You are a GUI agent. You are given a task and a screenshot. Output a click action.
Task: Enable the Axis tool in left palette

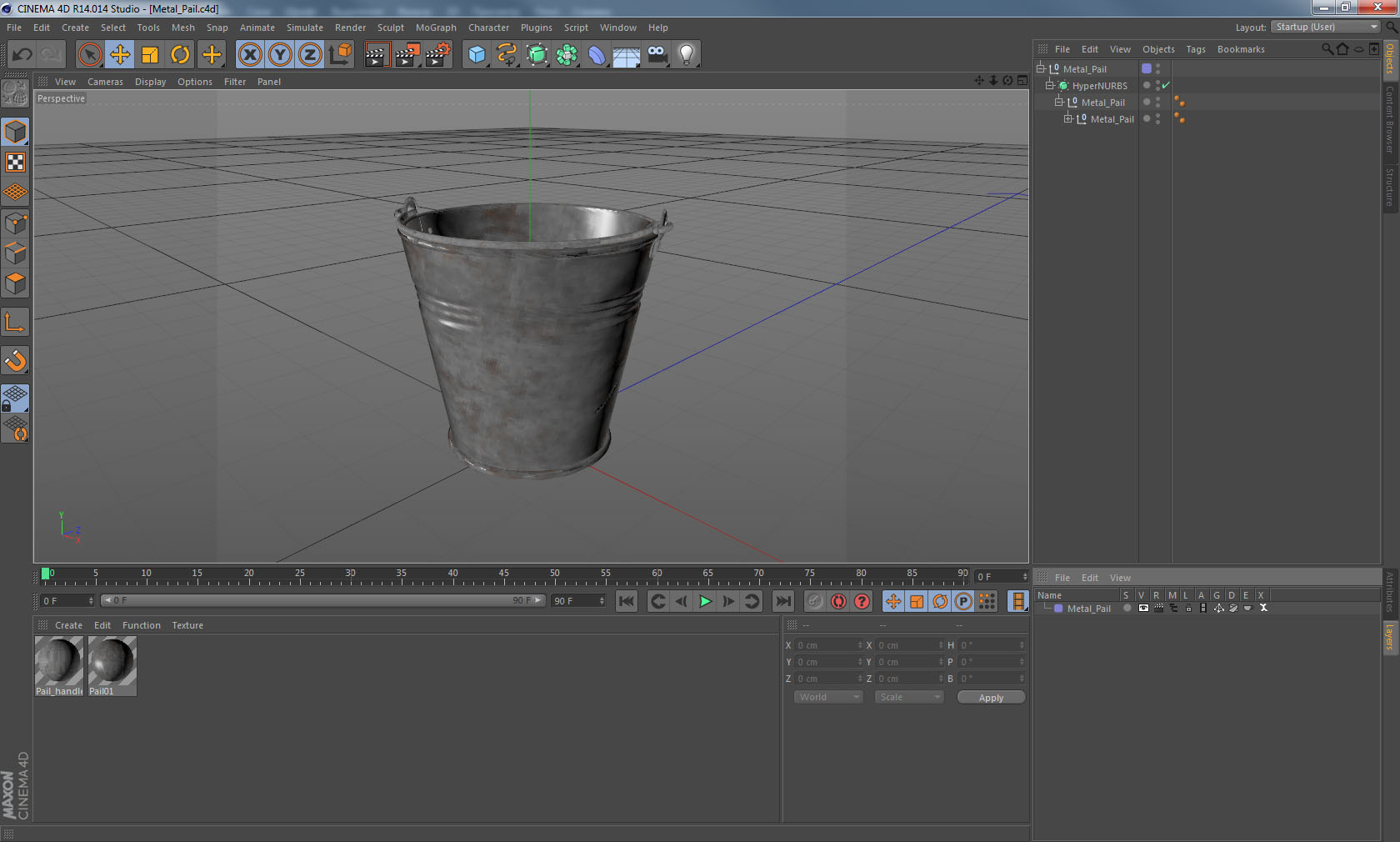tap(16, 323)
